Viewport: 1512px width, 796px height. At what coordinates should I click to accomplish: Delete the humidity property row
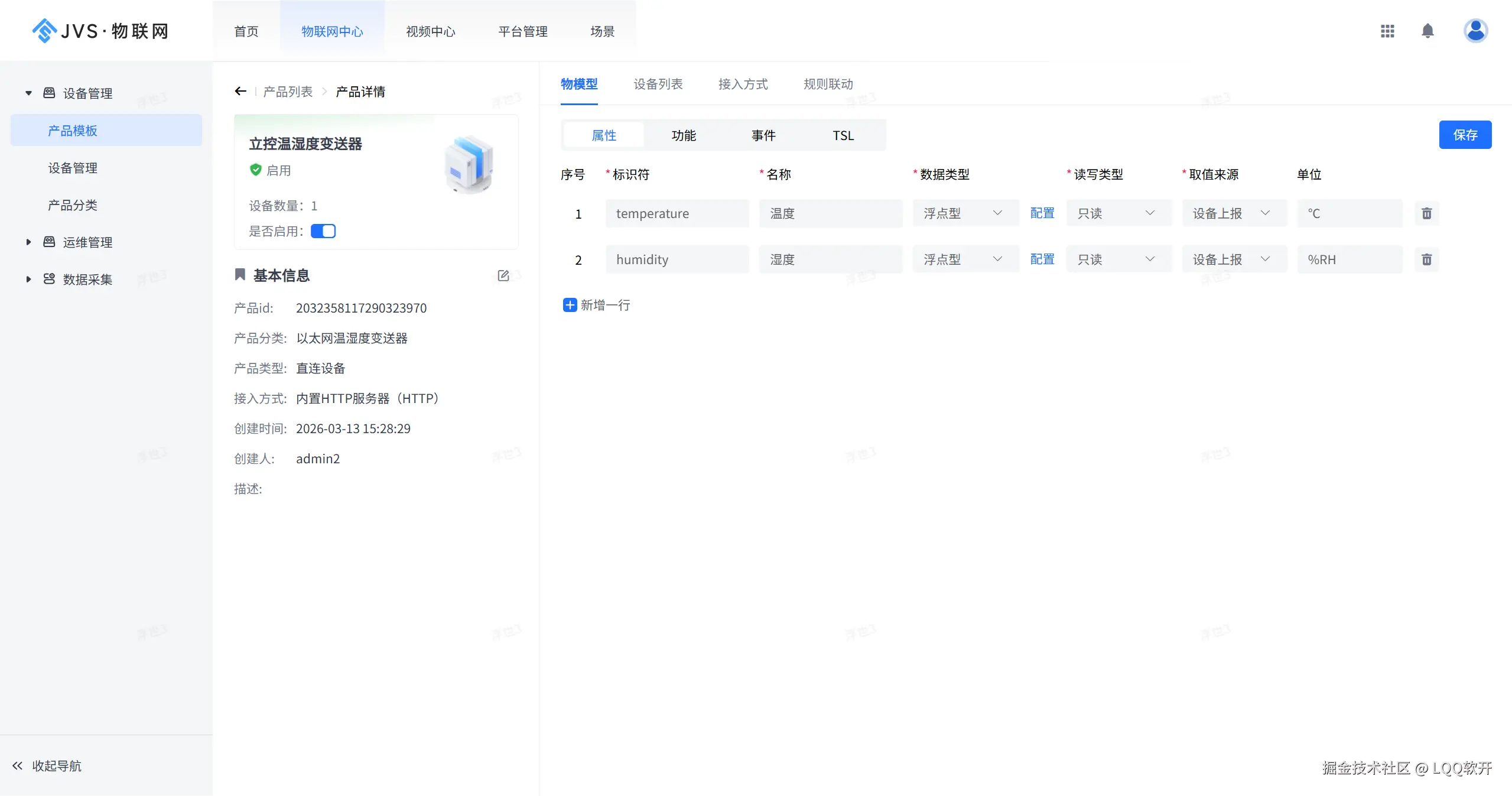tap(1426, 259)
